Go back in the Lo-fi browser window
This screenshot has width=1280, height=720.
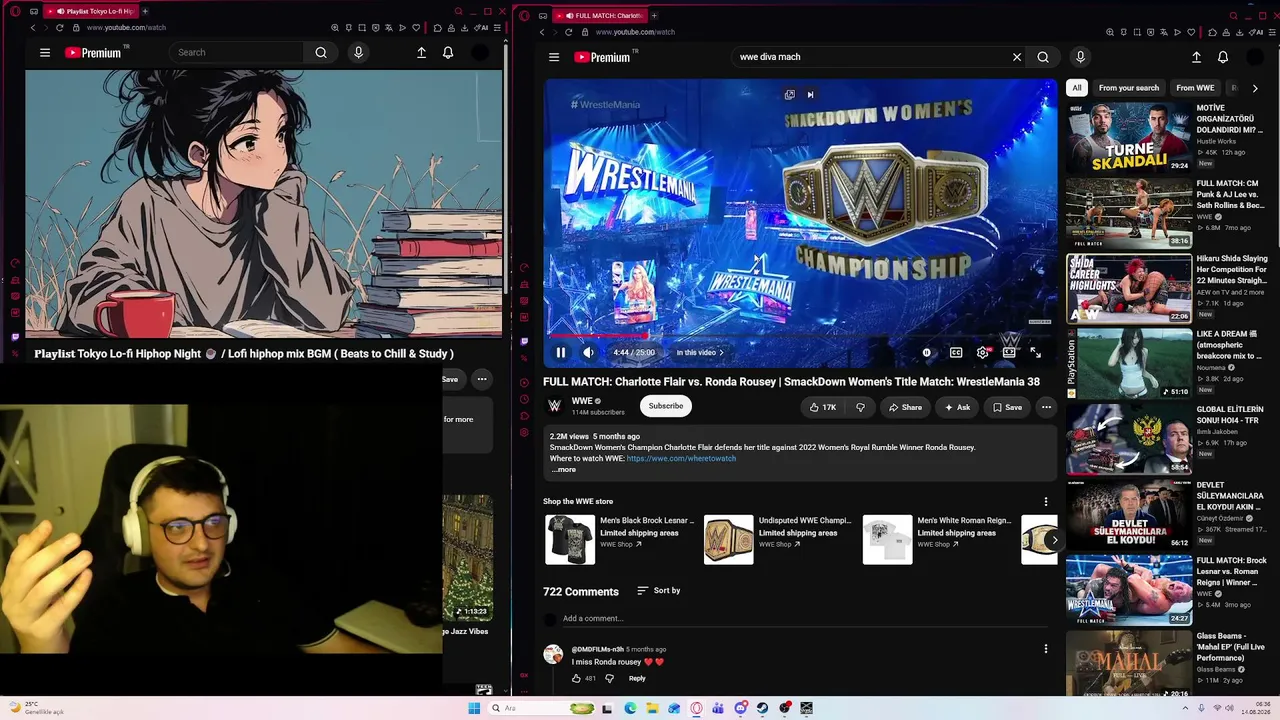point(33,28)
